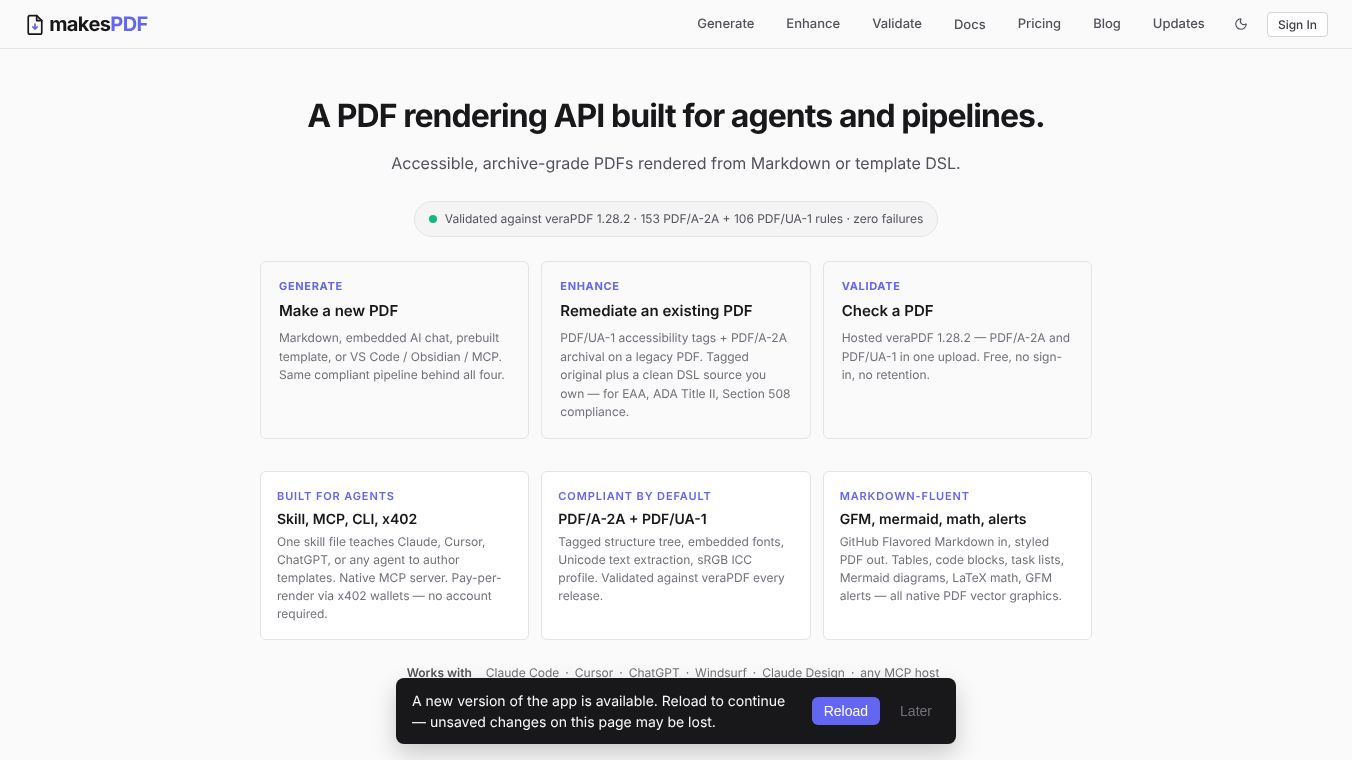Dismiss update notice with Later

(x=916, y=711)
